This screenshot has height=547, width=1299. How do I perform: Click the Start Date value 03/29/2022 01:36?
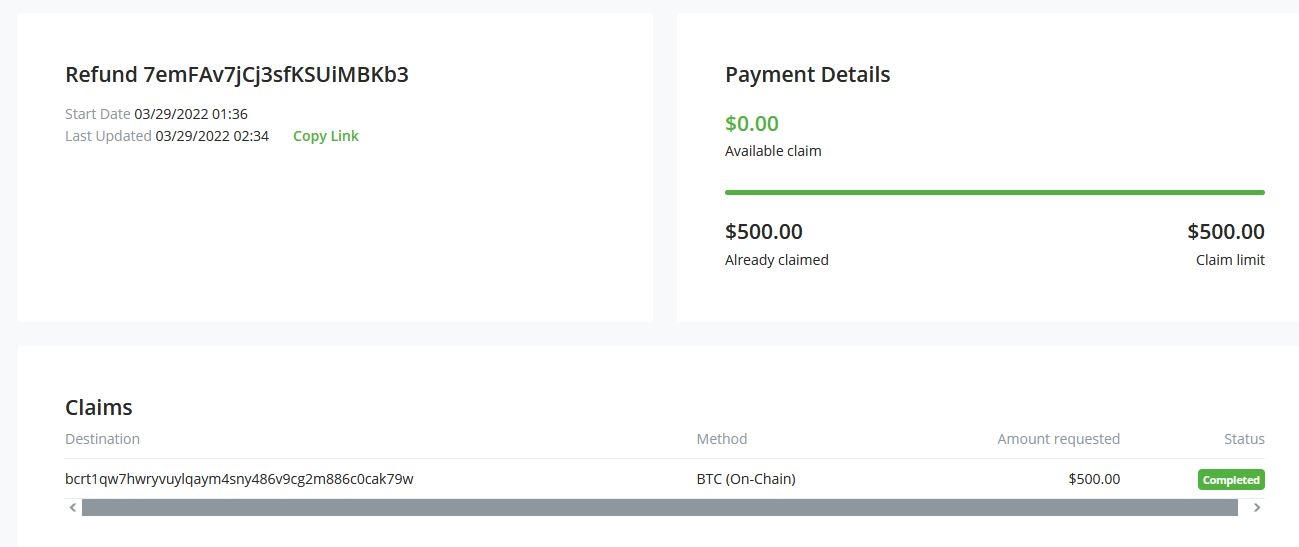pyautogui.click(x=191, y=114)
